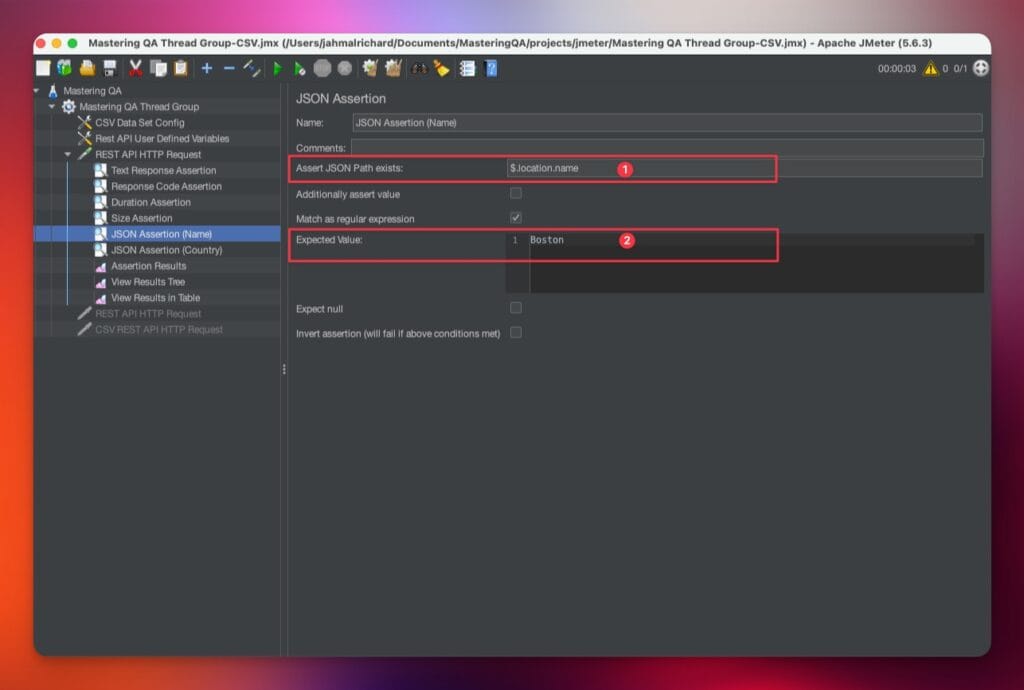Click the New test plan icon
Screen dimensions: 1024x690
click(x=43, y=68)
